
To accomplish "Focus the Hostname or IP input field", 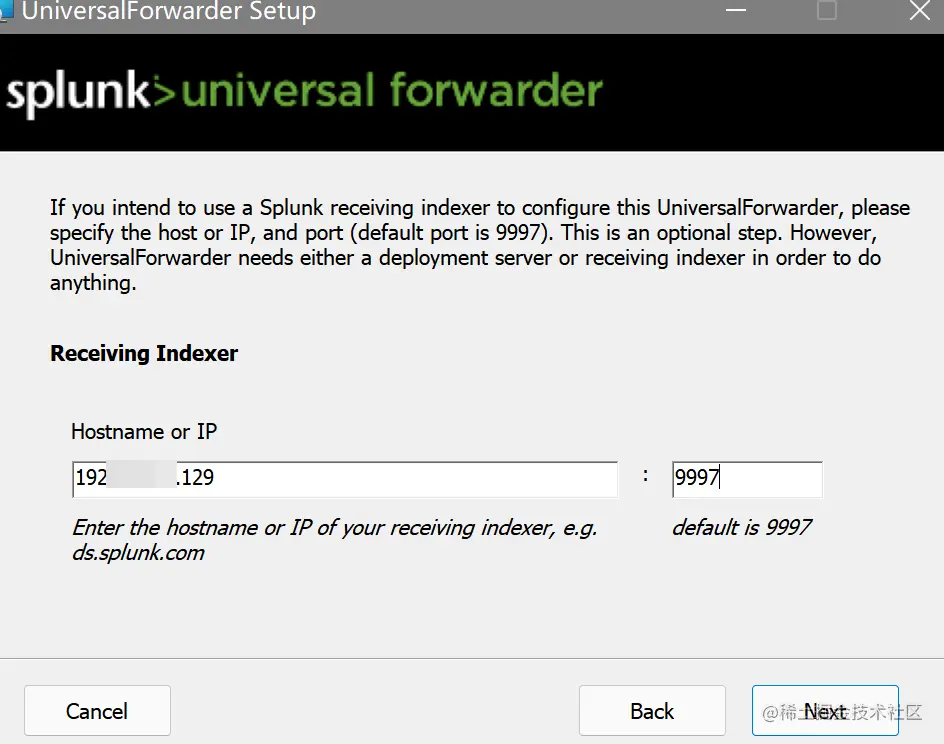I will (x=345, y=479).
